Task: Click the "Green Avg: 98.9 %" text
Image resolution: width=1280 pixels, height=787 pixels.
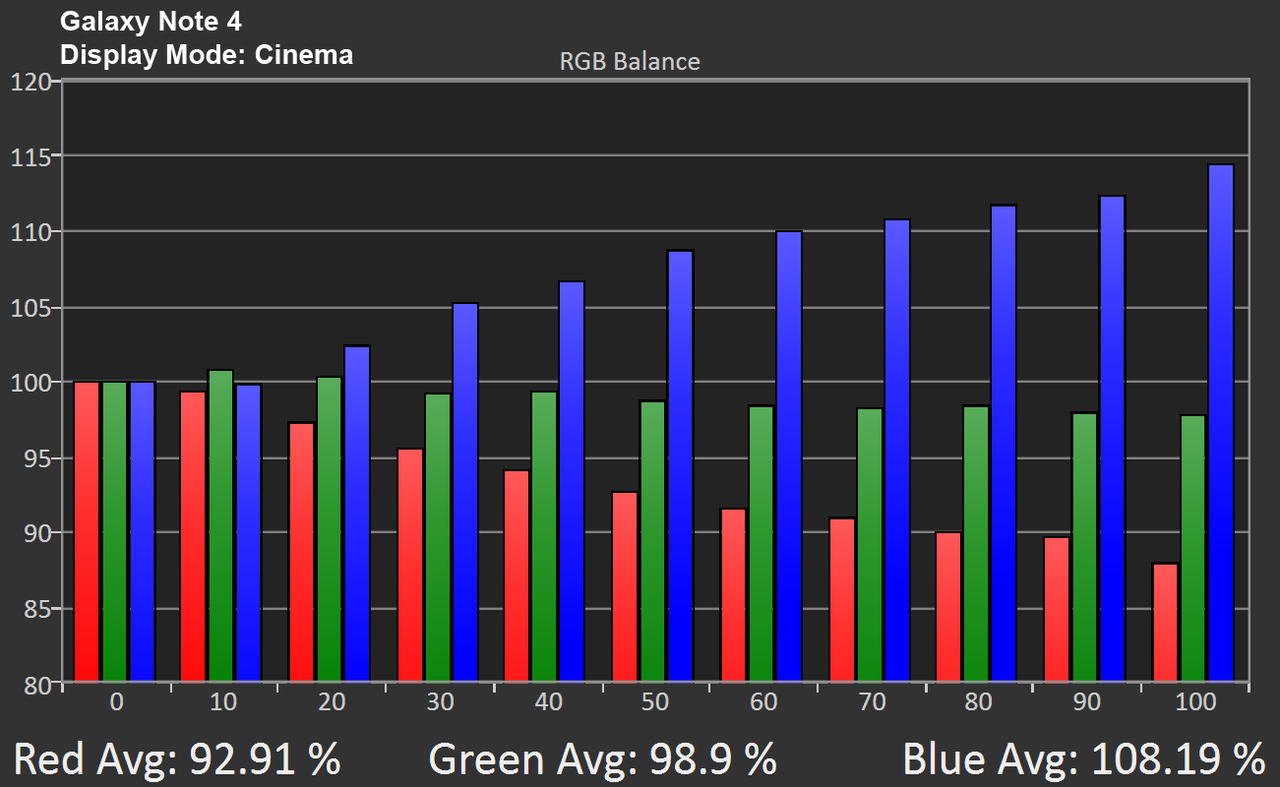Action: click(x=603, y=759)
